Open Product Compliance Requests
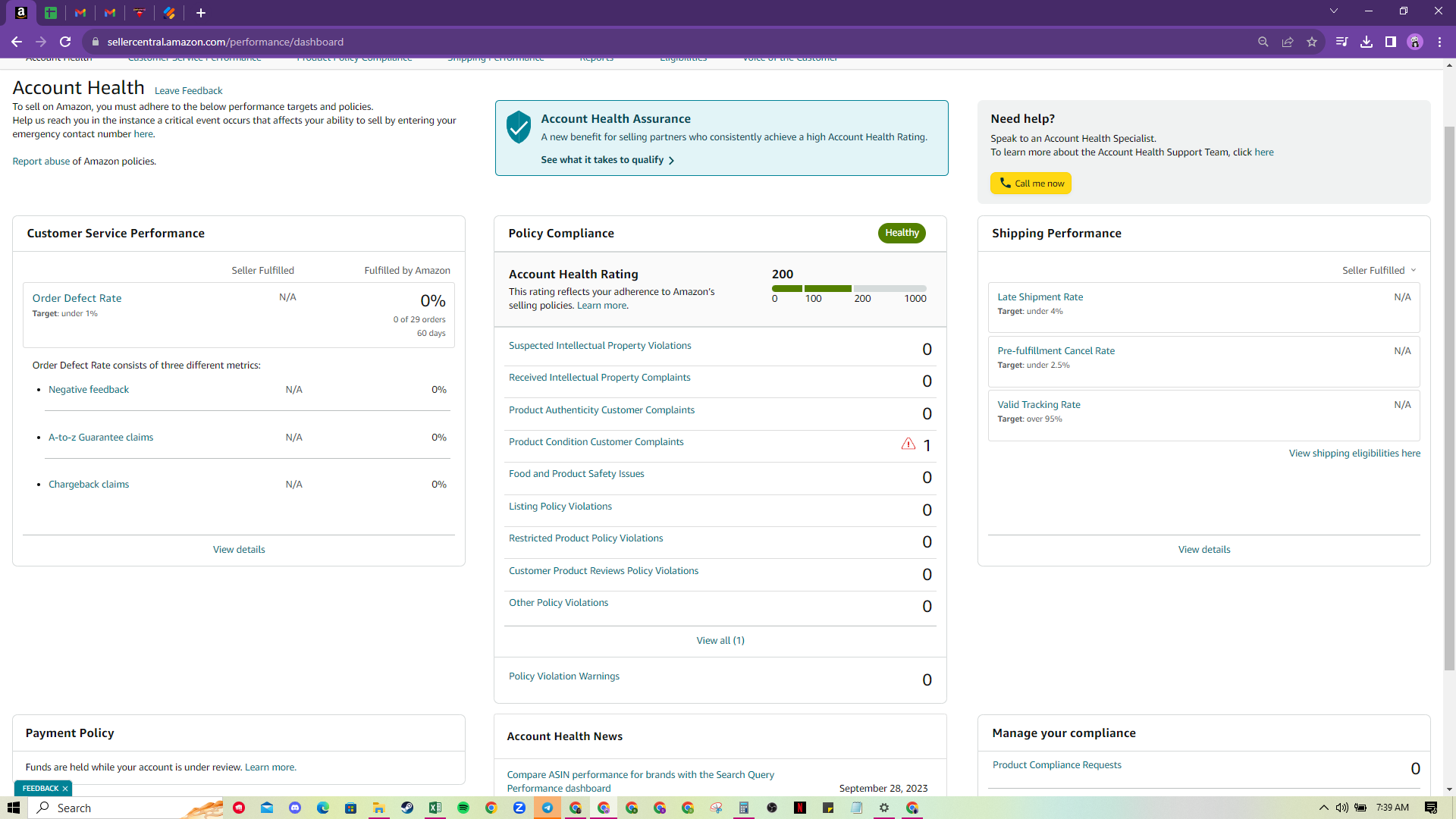The height and width of the screenshot is (819, 1456). (1057, 765)
